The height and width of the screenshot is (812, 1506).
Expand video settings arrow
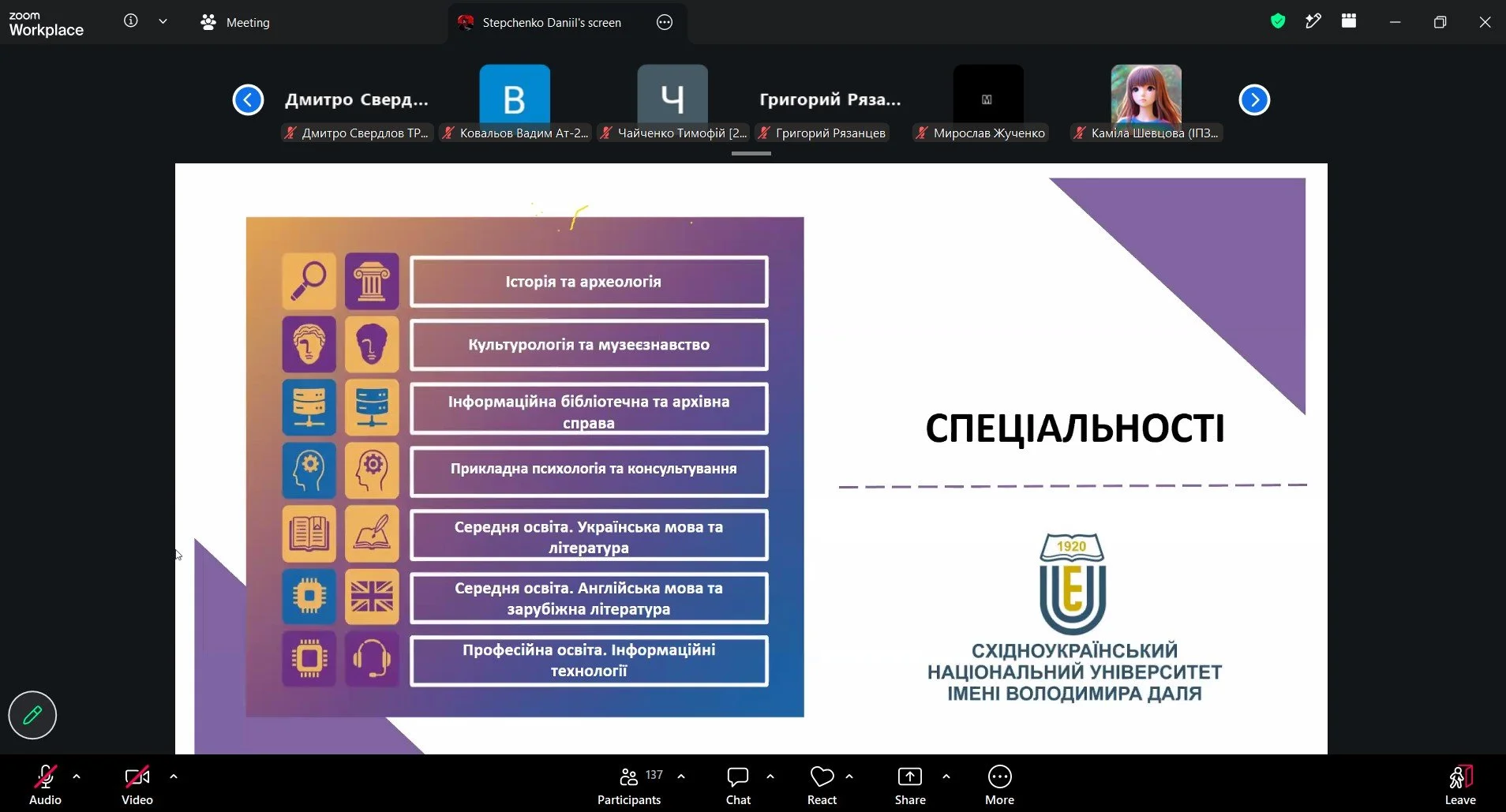tap(174, 776)
